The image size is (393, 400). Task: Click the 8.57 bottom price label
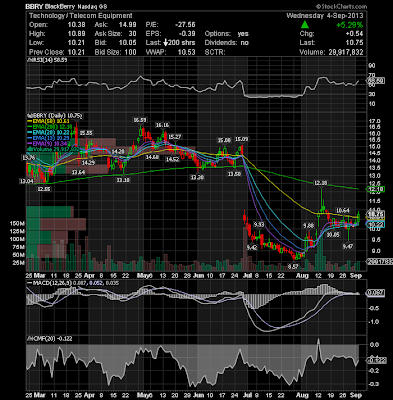pos(293,267)
